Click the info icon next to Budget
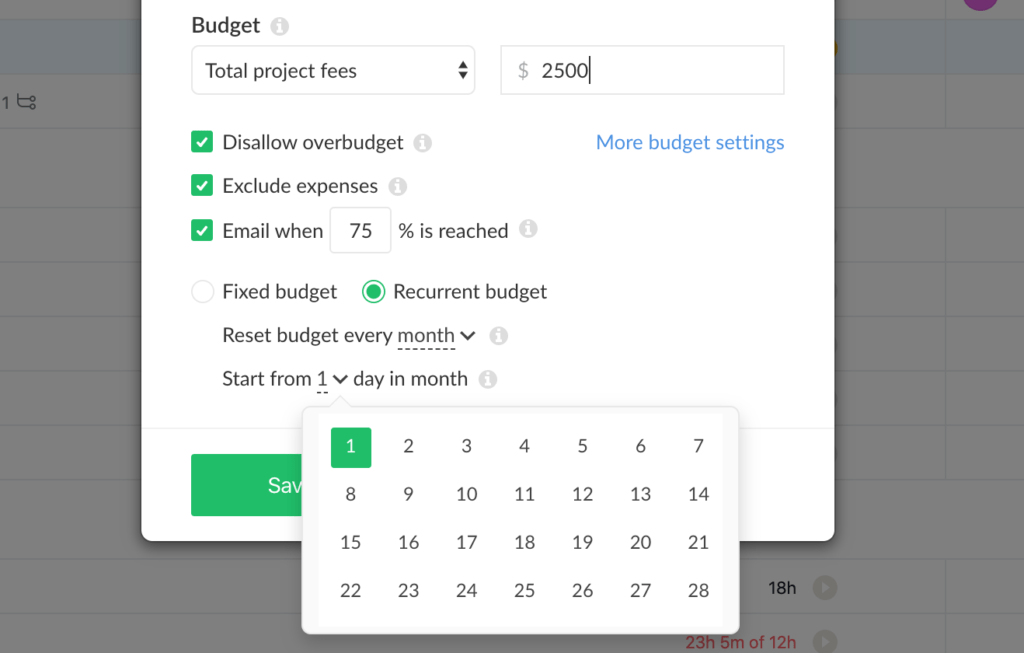The height and width of the screenshot is (653, 1024). coord(277,25)
